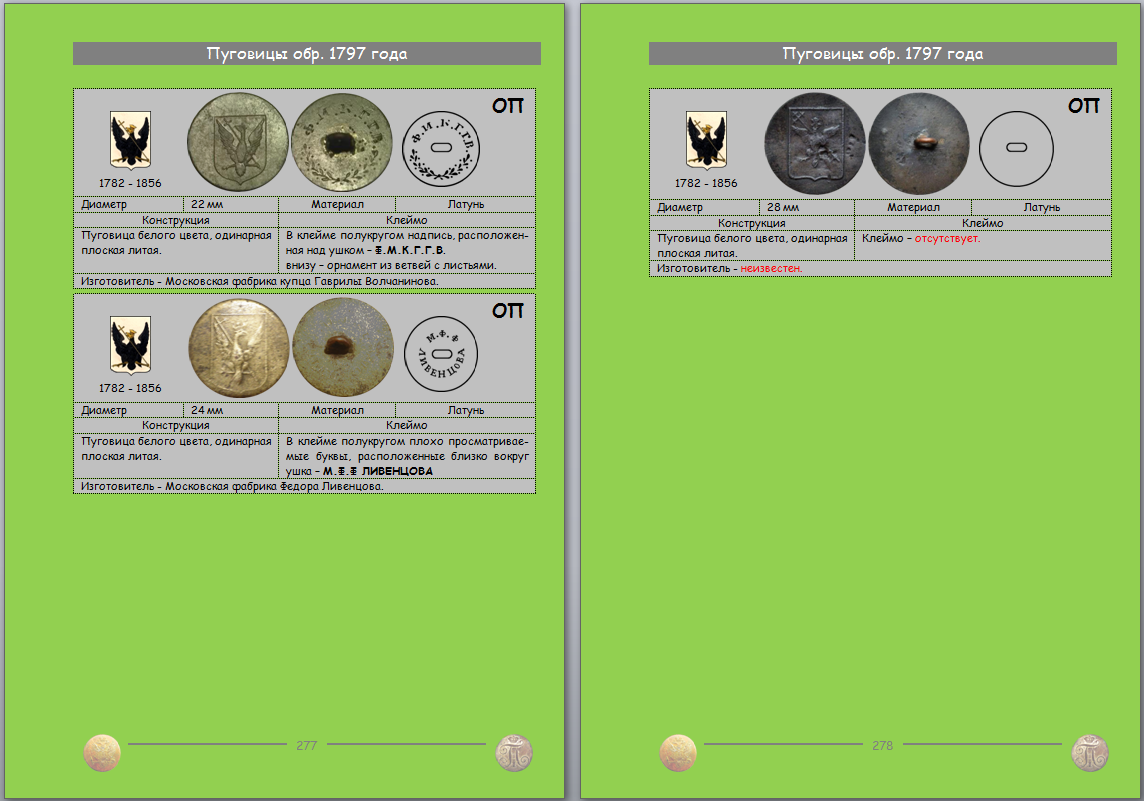Click the page number 277

click(x=307, y=745)
